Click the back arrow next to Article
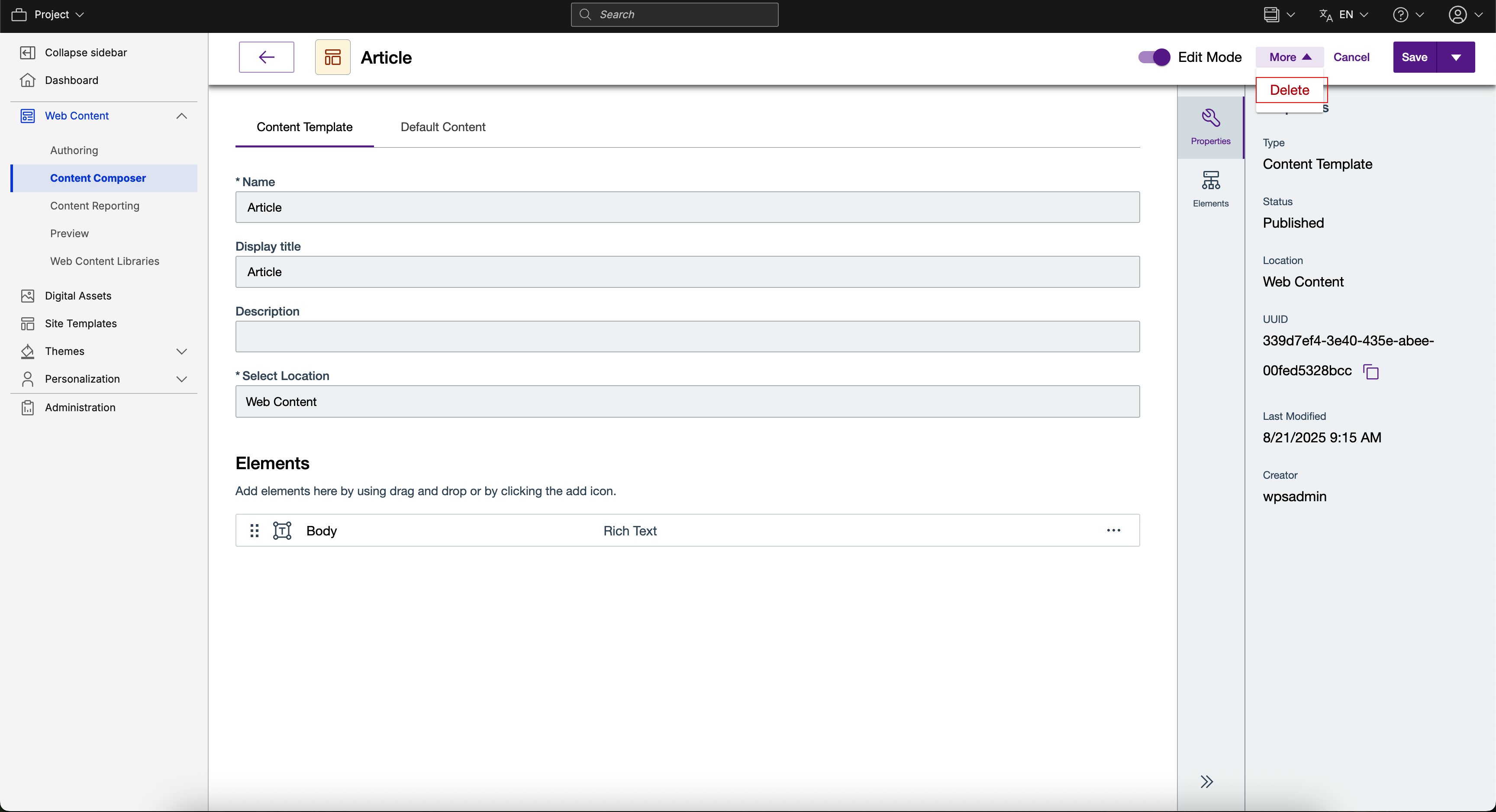 pyautogui.click(x=267, y=57)
